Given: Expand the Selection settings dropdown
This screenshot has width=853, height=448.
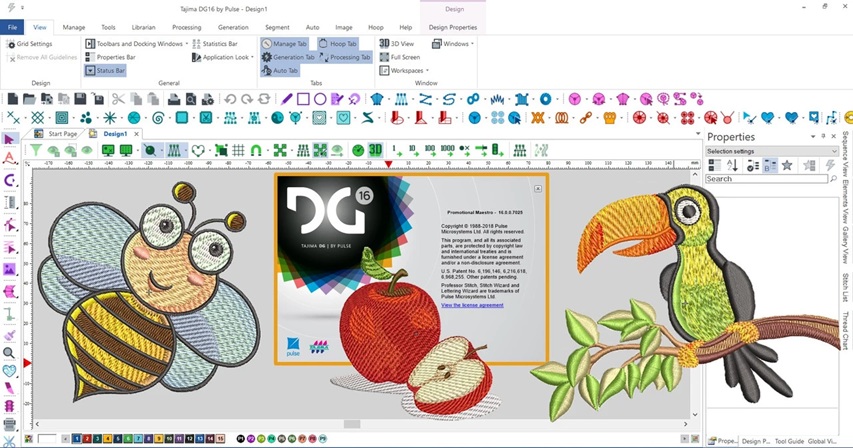Looking at the screenshot, I should pyautogui.click(x=771, y=151).
